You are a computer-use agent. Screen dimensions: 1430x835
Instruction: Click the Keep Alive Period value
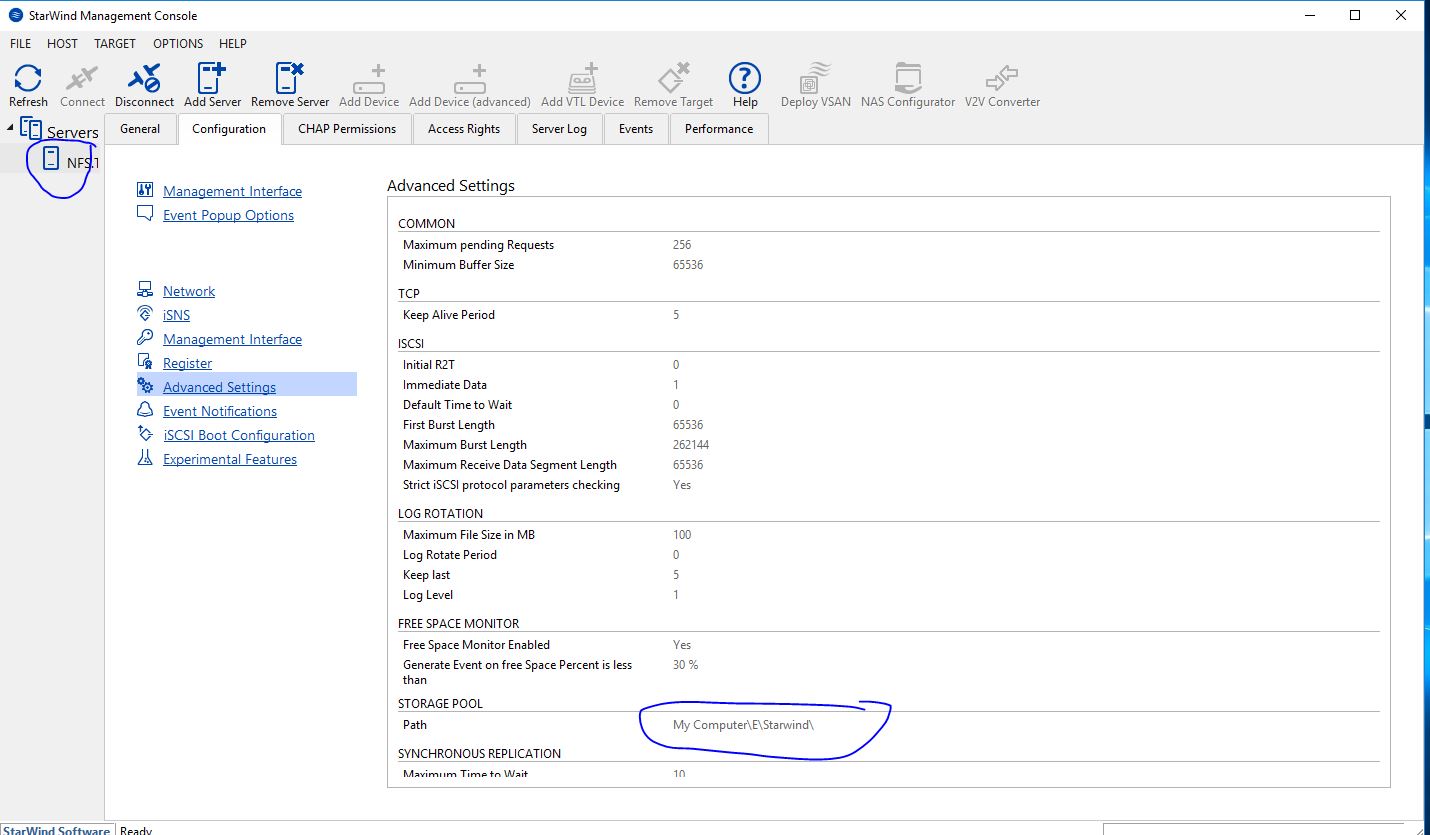point(676,315)
